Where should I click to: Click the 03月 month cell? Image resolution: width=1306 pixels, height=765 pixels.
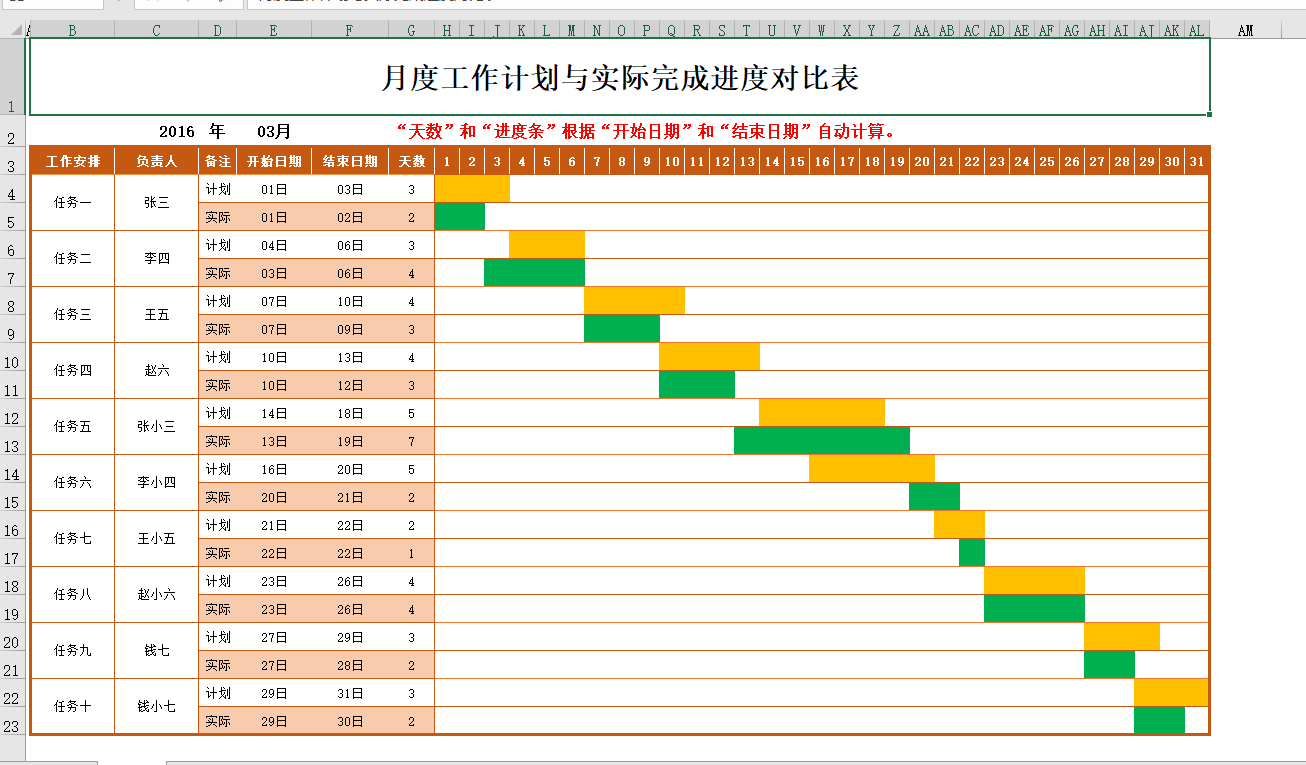(x=274, y=131)
